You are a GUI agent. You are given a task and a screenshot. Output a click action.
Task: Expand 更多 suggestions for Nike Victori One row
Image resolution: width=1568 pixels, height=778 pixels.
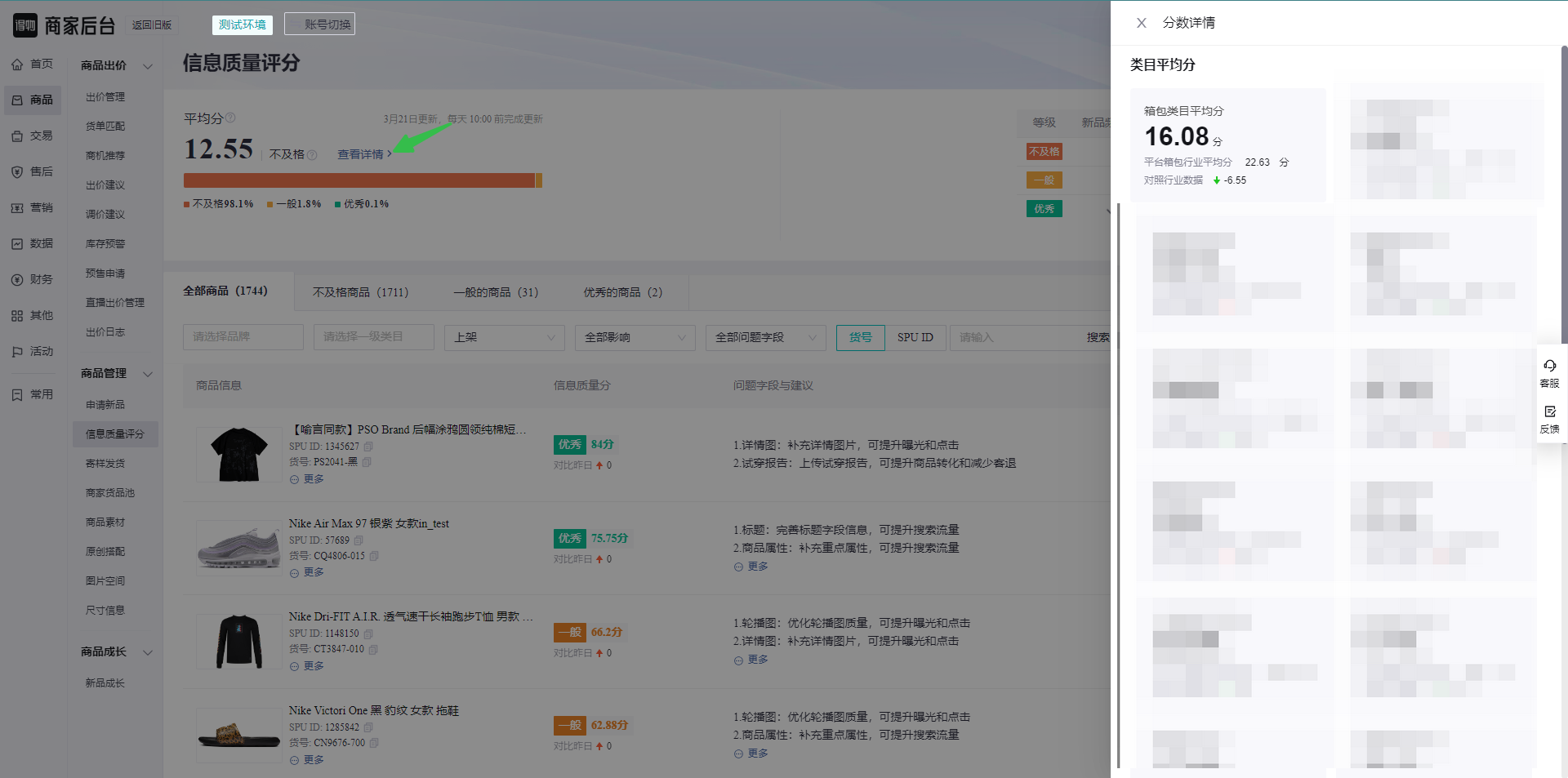(x=751, y=754)
